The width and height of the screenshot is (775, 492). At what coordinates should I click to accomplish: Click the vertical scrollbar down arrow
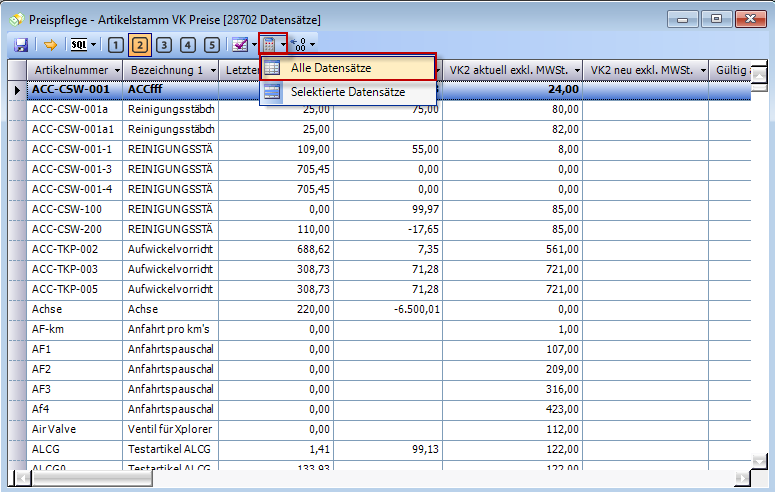click(758, 459)
